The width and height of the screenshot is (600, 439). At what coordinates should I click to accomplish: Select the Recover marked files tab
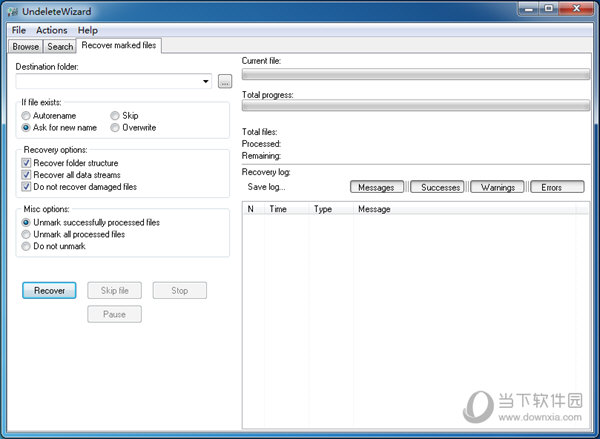(119, 46)
